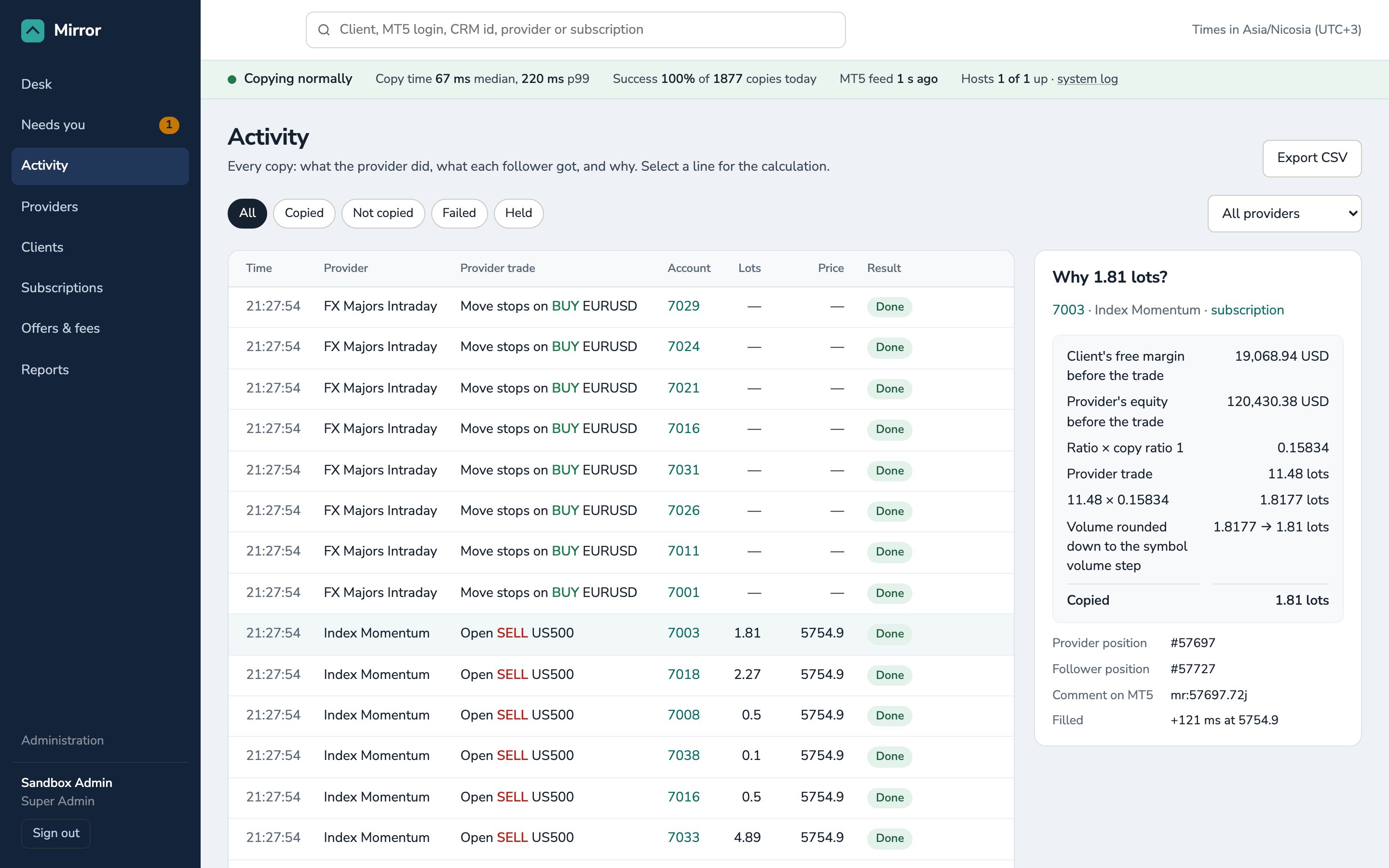Click the Administration sidebar label

63,741
